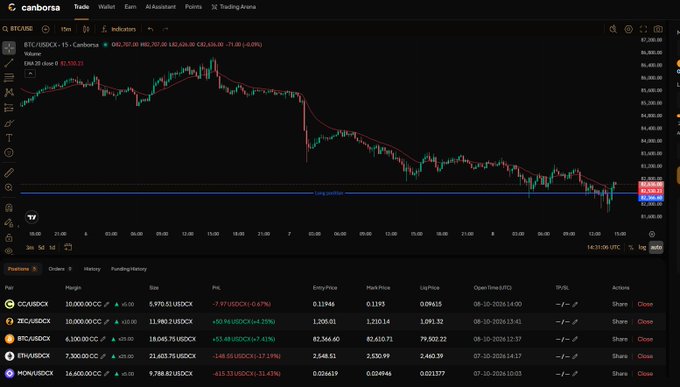Screen dimensions: 680x387
Task: Toggle stay in drawing mode
Action: [9, 223]
